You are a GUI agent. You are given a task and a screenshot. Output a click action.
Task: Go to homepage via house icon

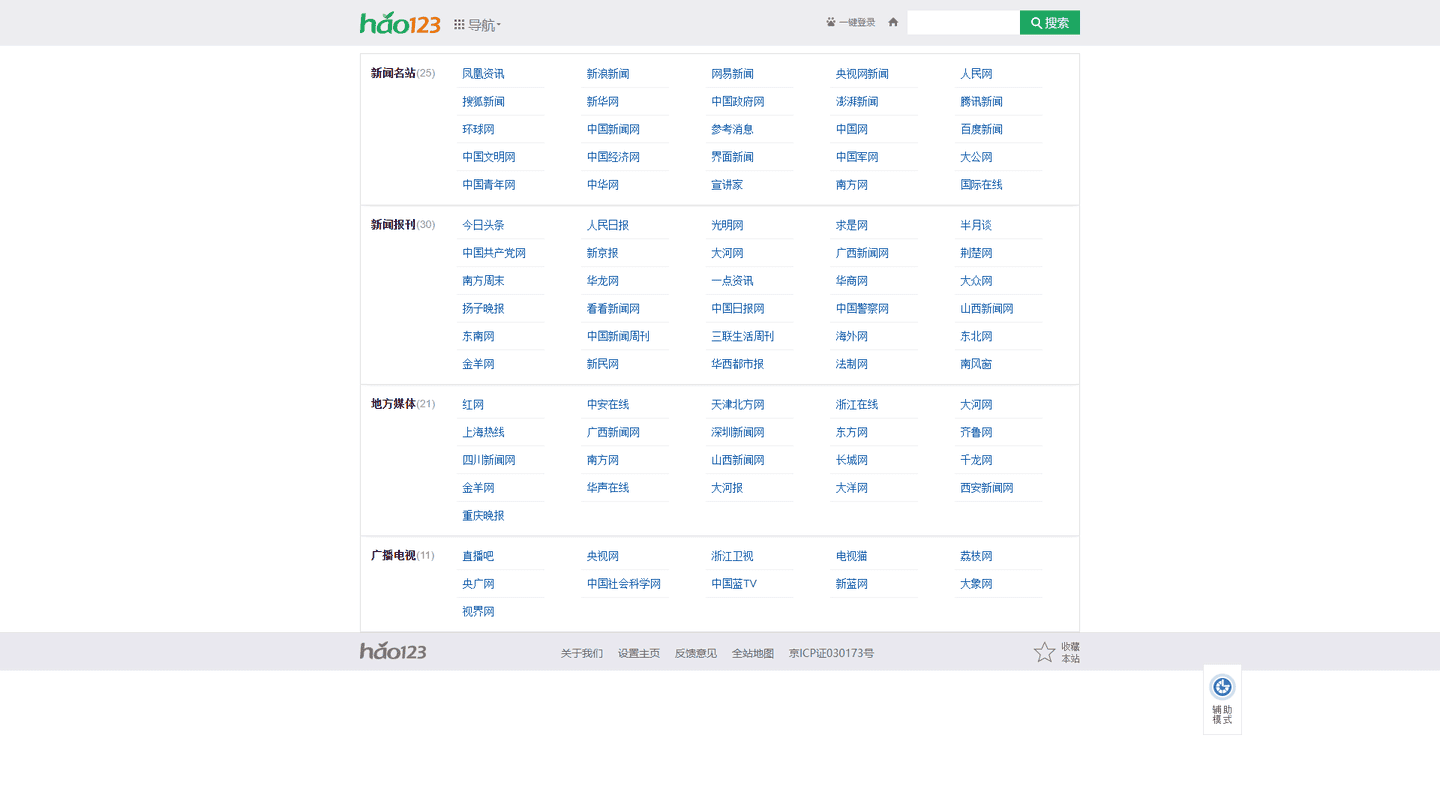[x=893, y=22]
